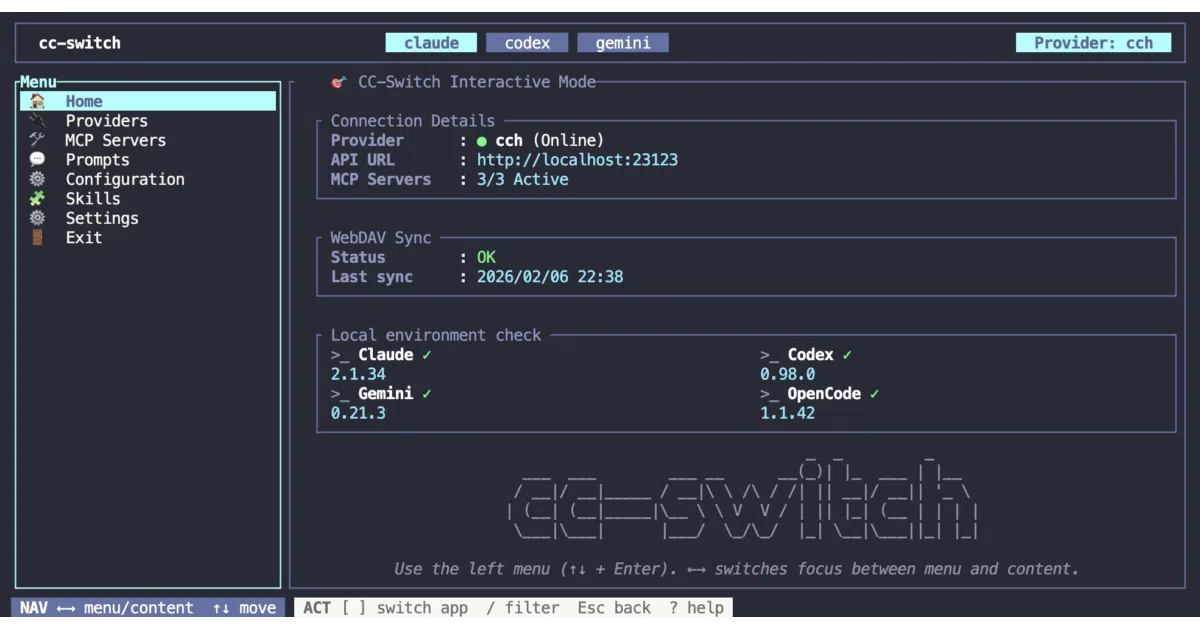Click the Providers plug icon in menu
The image size is (1200, 630).
(37, 121)
